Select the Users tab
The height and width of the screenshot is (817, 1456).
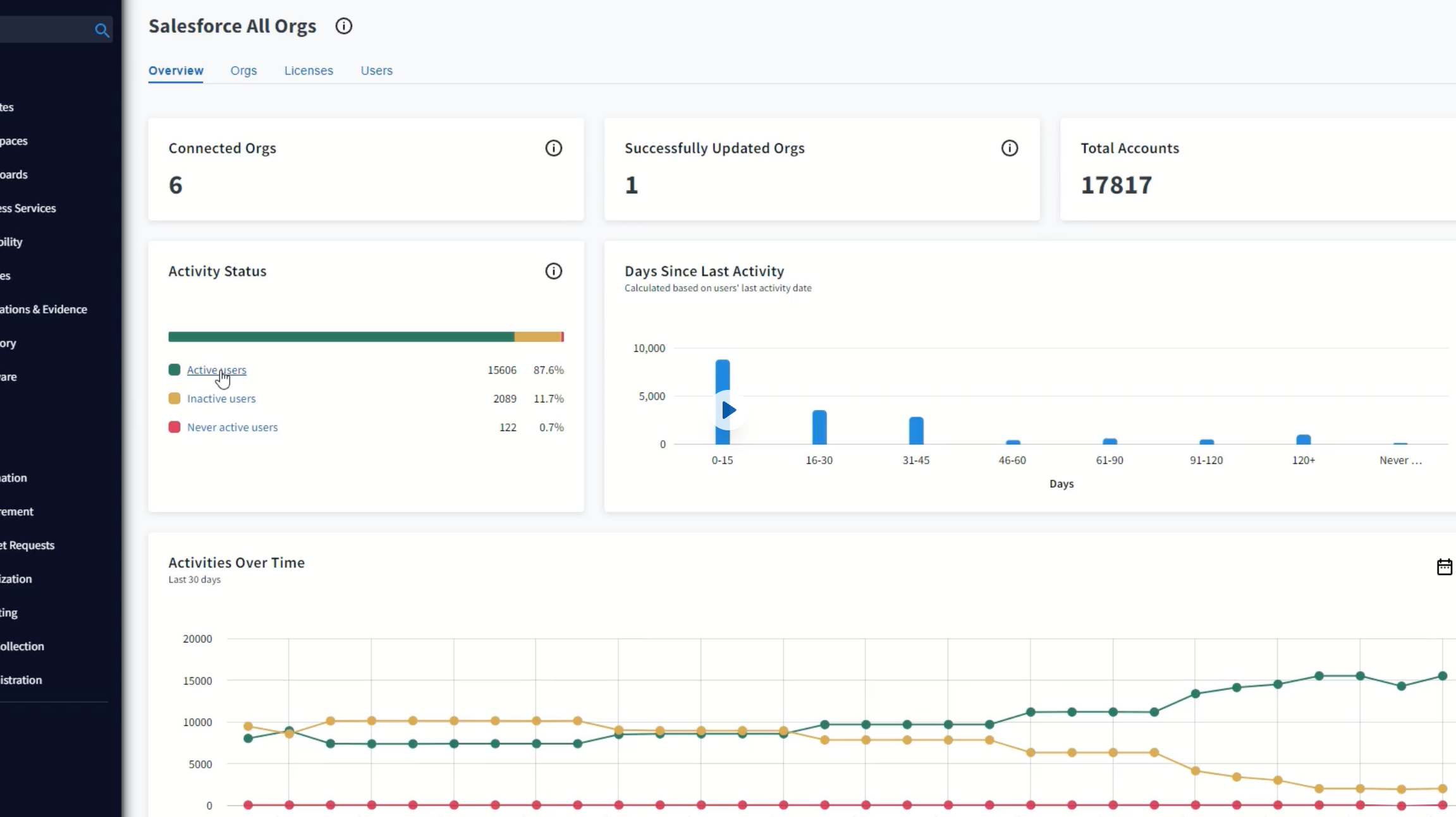click(376, 70)
